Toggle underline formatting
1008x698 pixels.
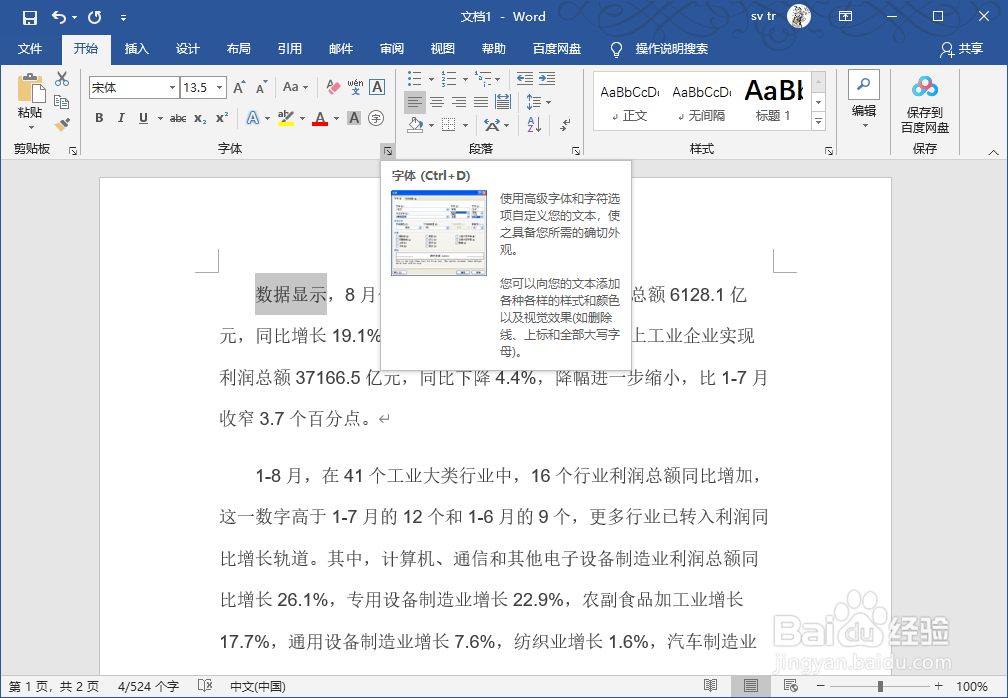coord(143,118)
